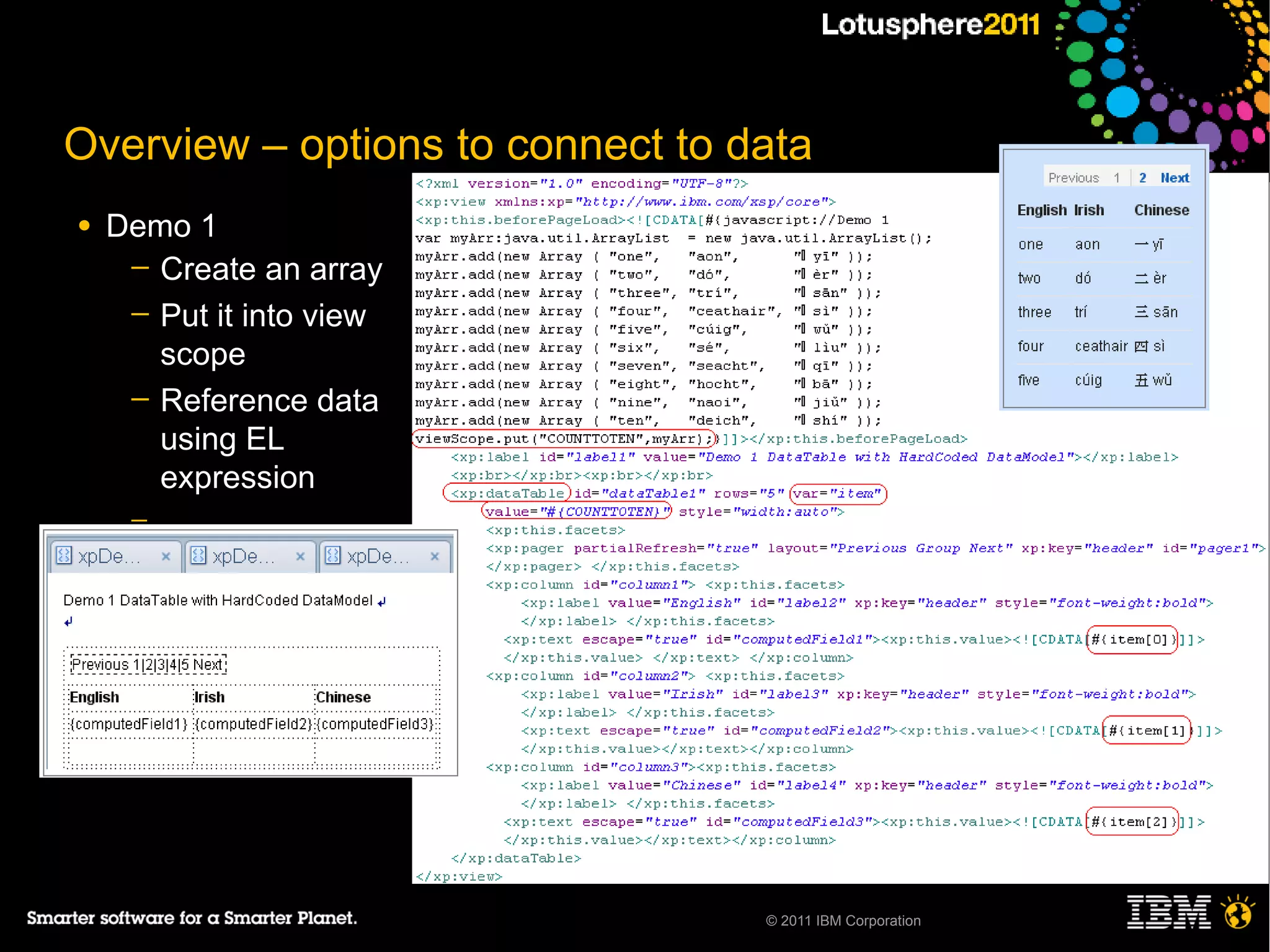Click the #{item[1]} expression in the code
Screen dimensions: 1270x952
pos(1147,731)
